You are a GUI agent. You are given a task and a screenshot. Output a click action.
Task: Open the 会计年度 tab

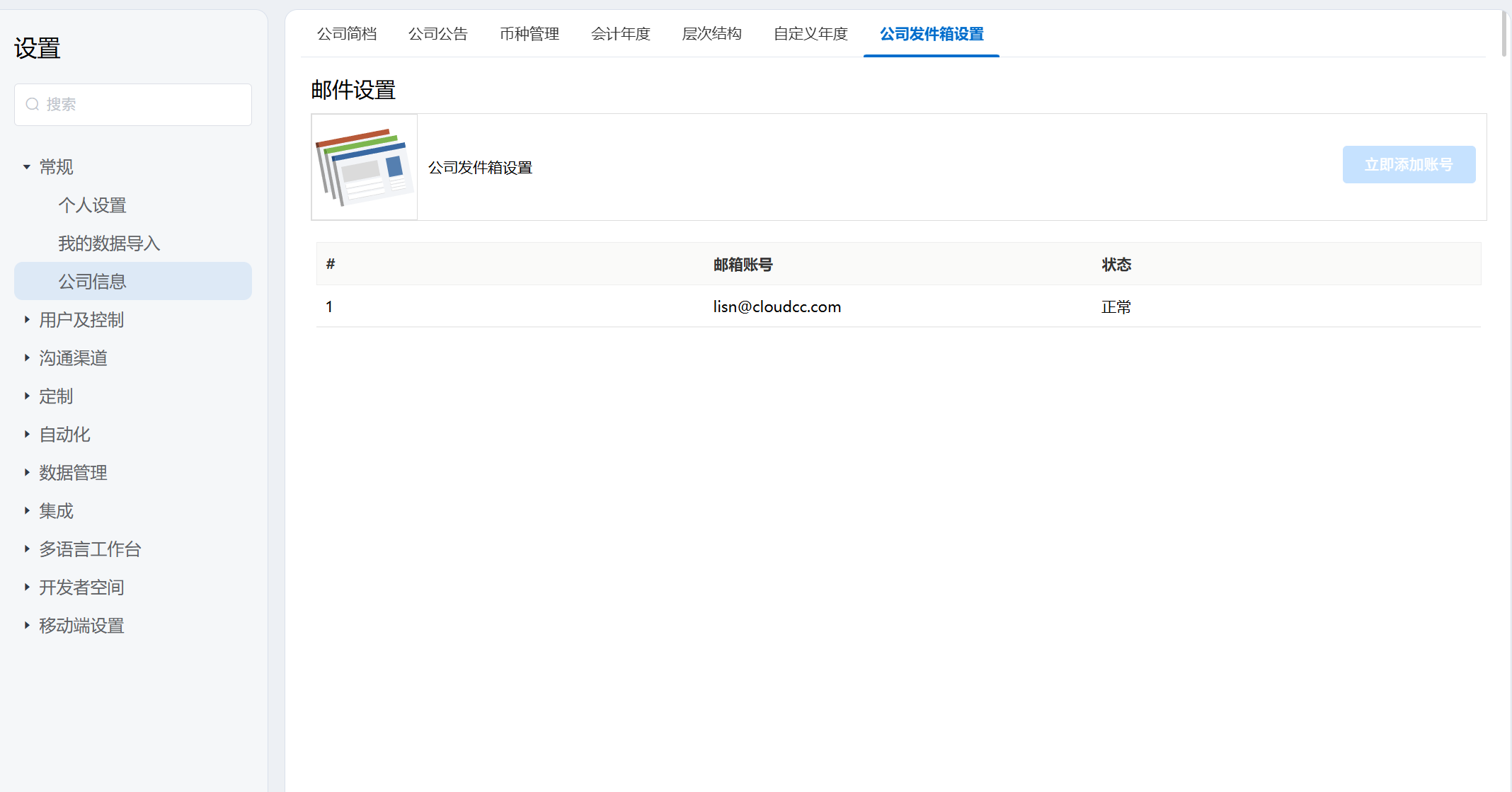point(621,34)
